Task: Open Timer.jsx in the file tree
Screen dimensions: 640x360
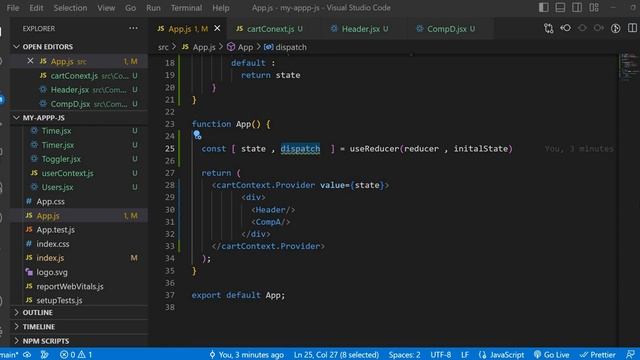Action: tap(78, 145)
